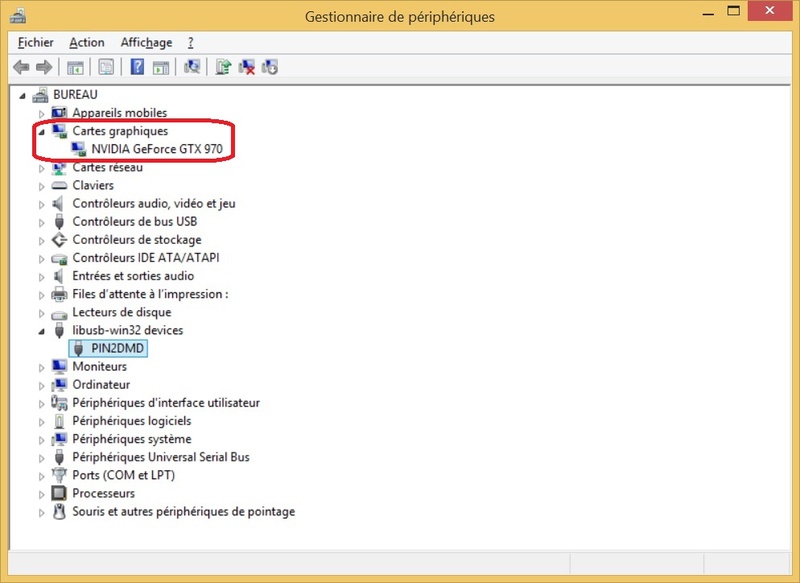800x583 pixels.
Task: Expand Cartes réseau node
Action: pos(41,168)
